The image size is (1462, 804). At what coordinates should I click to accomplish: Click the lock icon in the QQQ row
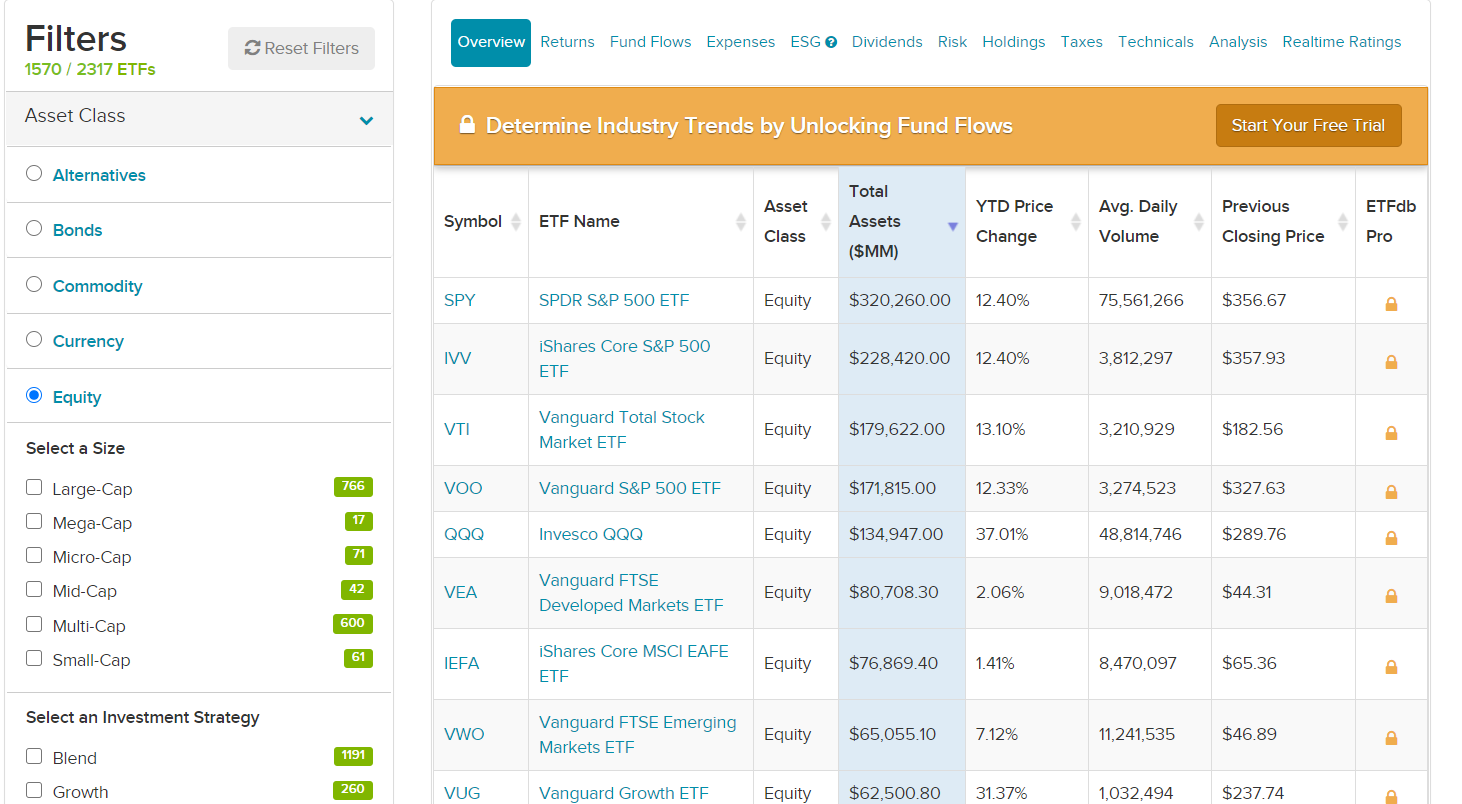1391,538
